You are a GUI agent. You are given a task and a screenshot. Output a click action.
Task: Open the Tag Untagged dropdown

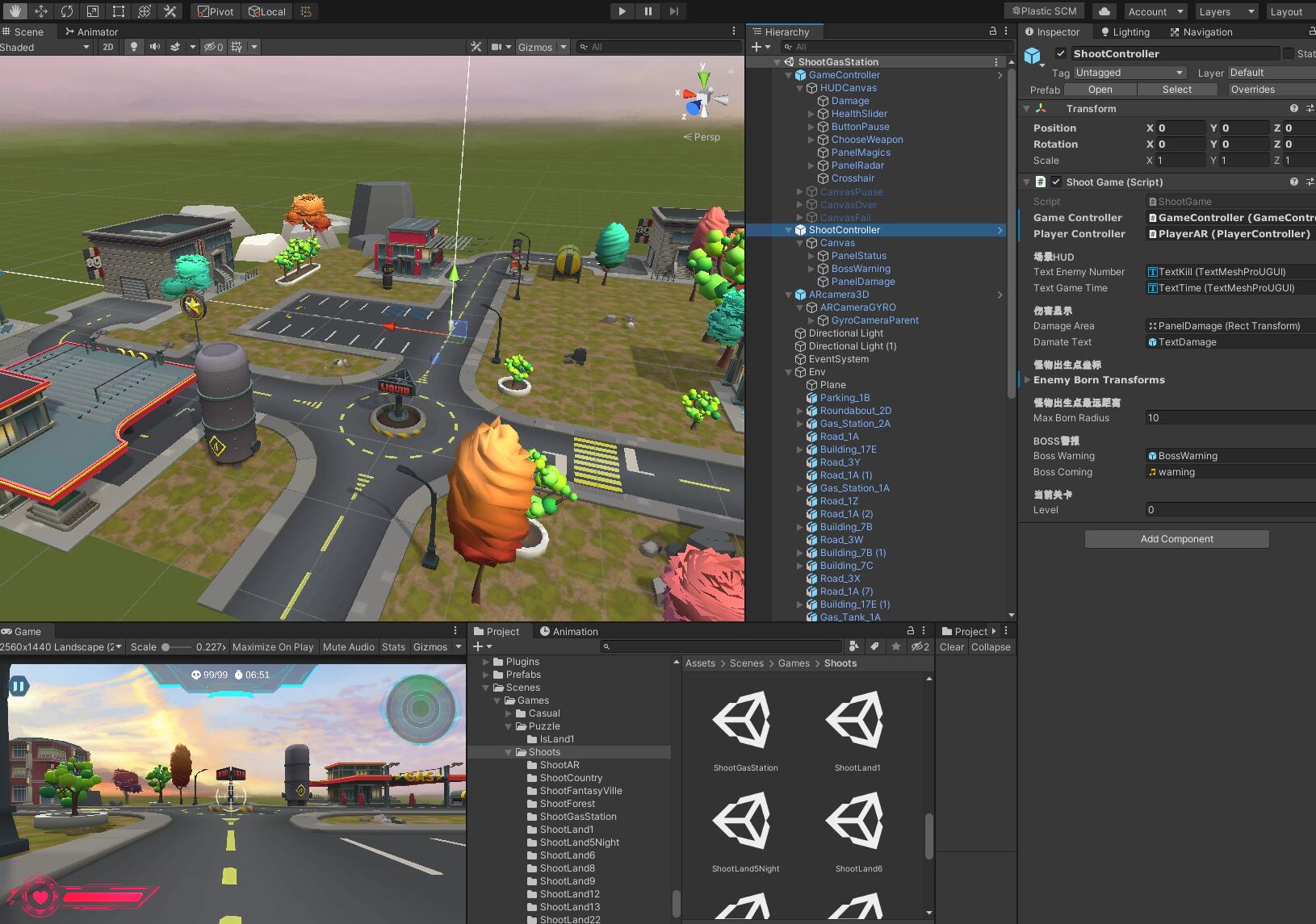tap(1129, 73)
